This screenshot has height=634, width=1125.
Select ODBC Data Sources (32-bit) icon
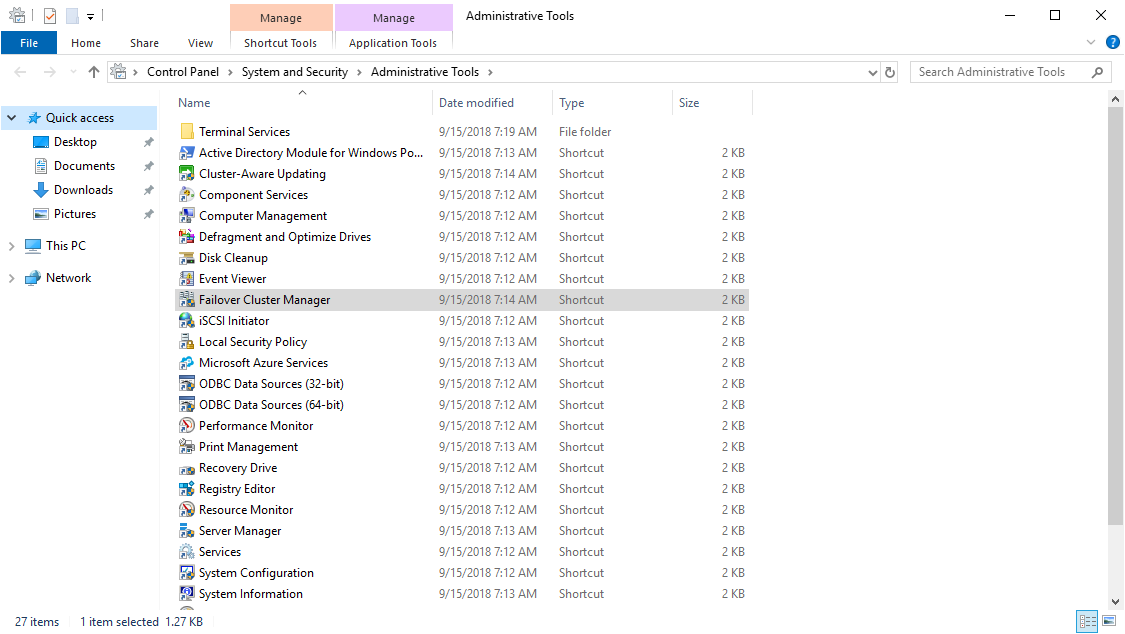point(187,383)
